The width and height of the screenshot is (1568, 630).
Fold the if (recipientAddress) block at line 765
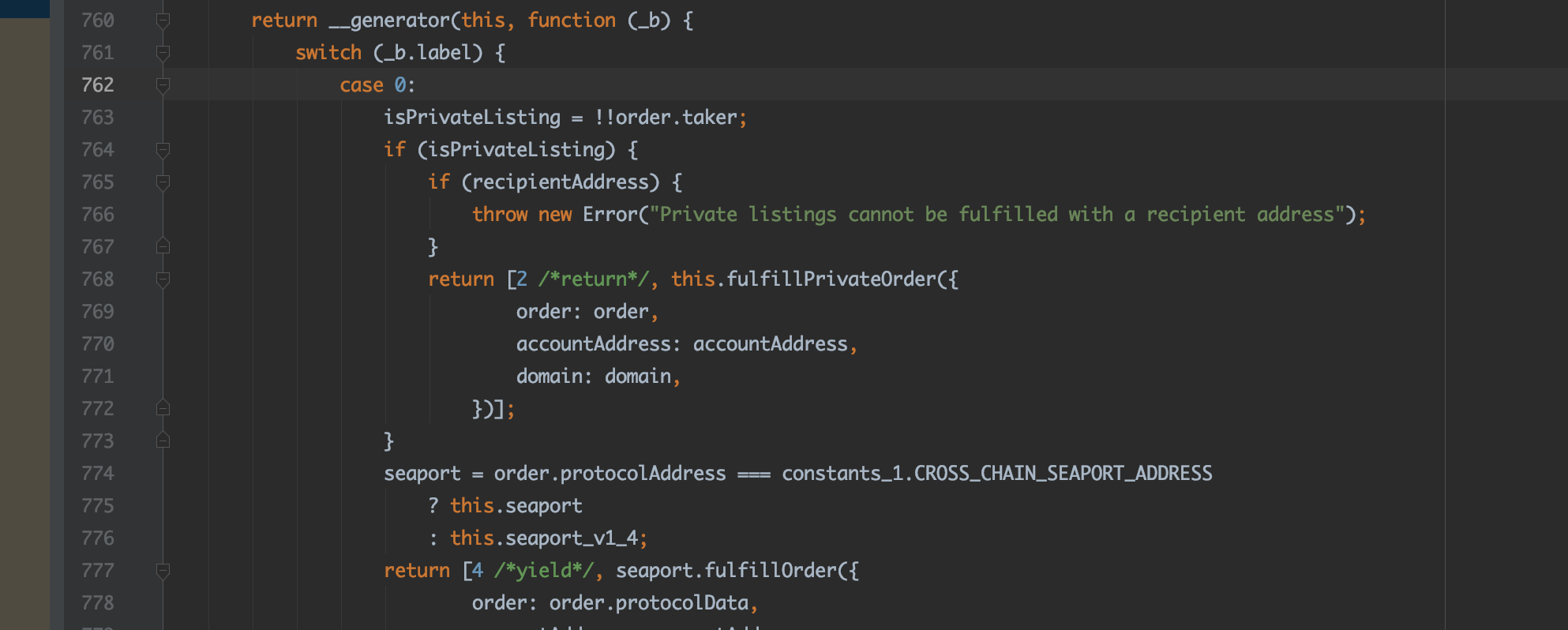point(163,182)
